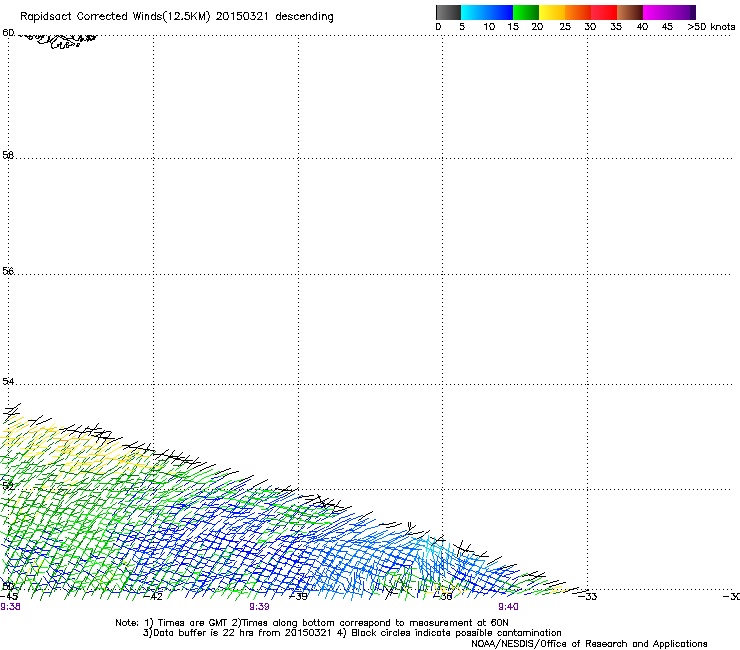The height and width of the screenshot is (650, 740).
Task: Click the 'NOAA/NESDIS/Office of Research and Applications' credit
Action: 589,644
